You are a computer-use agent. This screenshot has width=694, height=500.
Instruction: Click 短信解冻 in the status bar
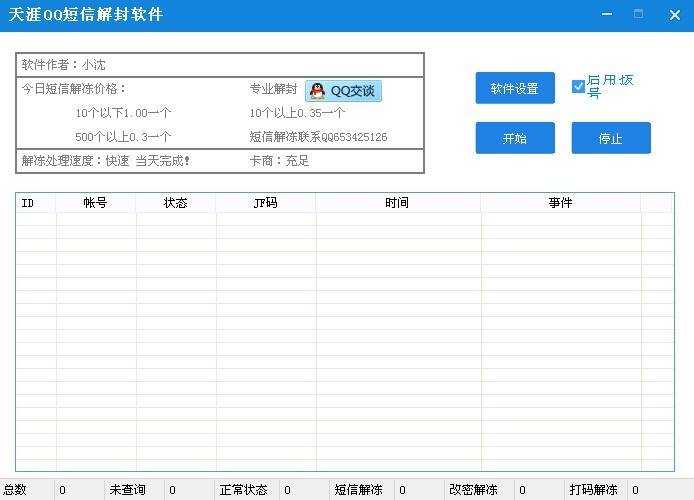tap(359, 490)
